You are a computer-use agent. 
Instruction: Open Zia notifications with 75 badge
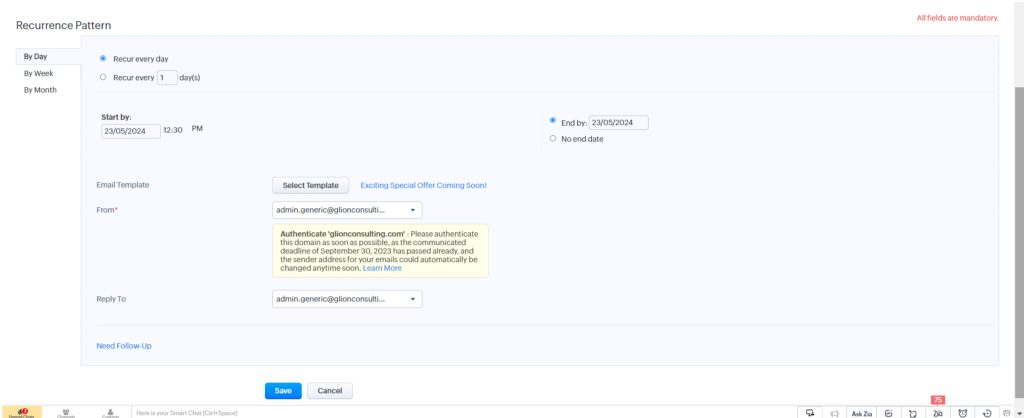[x=938, y=412]
